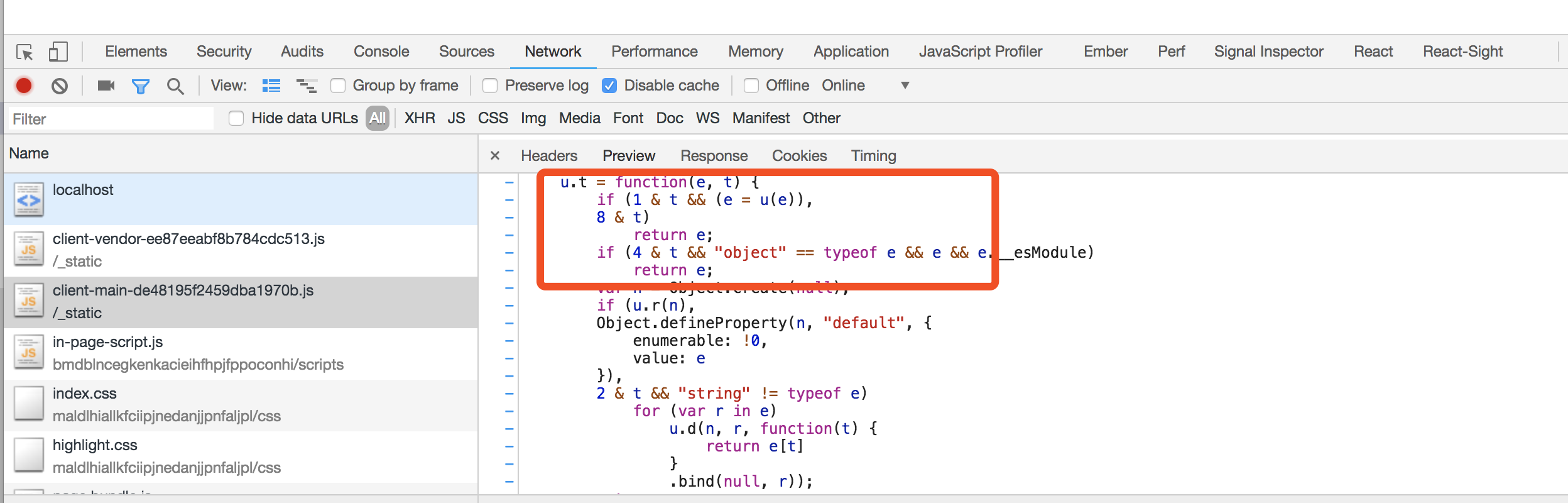Open the Audits tab

pos(302,52)
